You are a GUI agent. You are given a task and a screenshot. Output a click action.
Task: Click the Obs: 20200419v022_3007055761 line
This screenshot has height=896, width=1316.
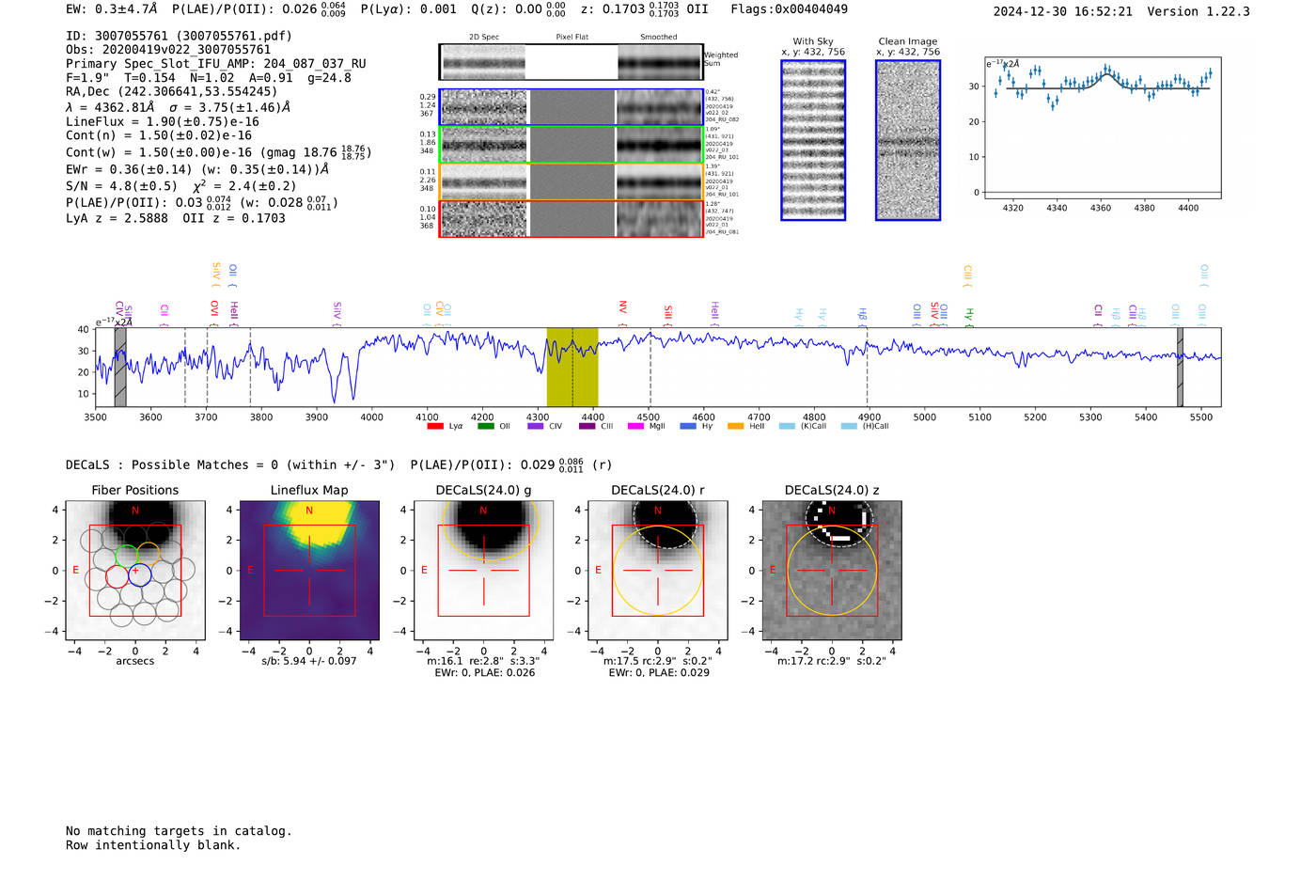click(168, 50)
